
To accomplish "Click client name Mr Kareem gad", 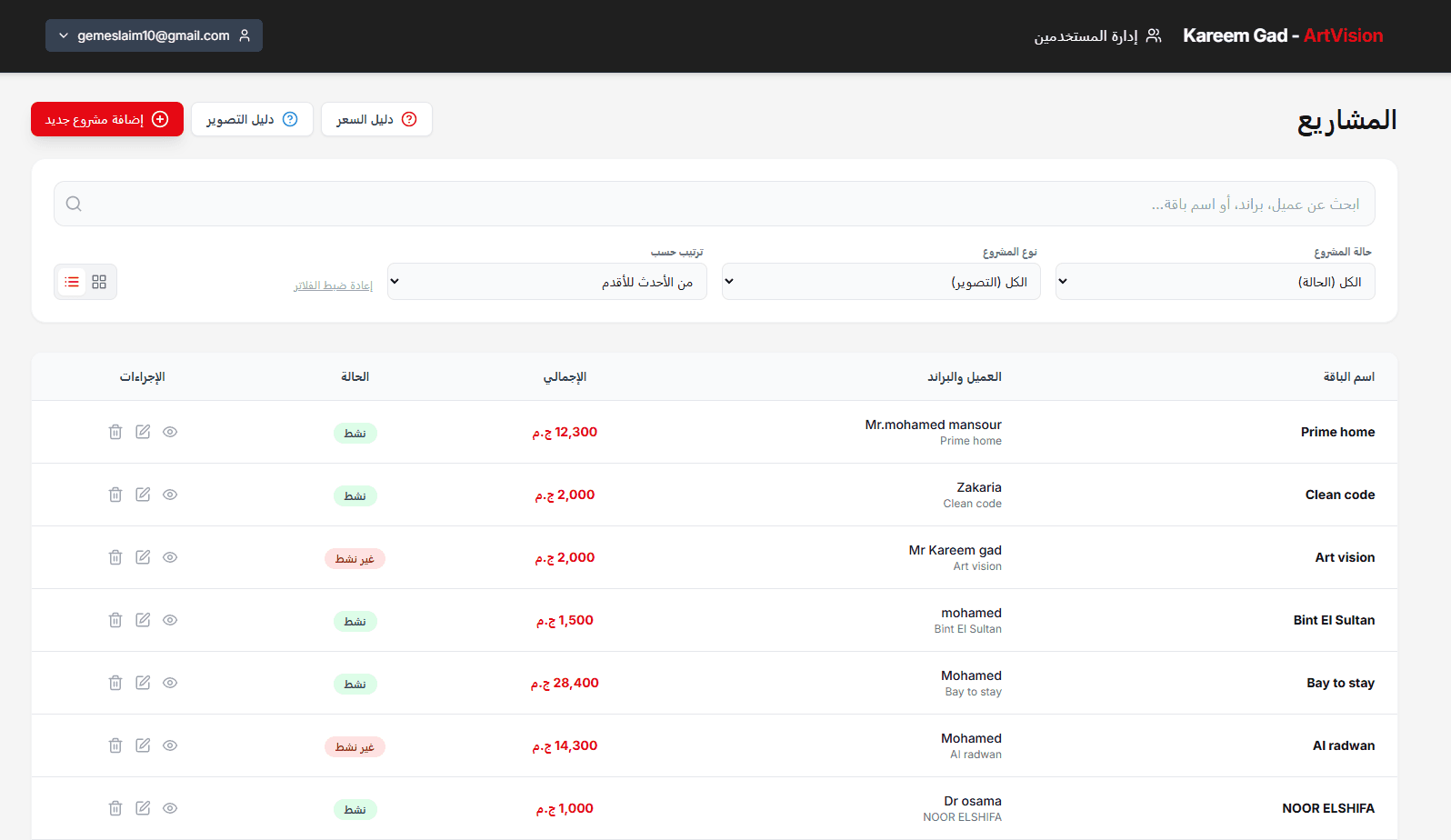I will tap(955, 550).
